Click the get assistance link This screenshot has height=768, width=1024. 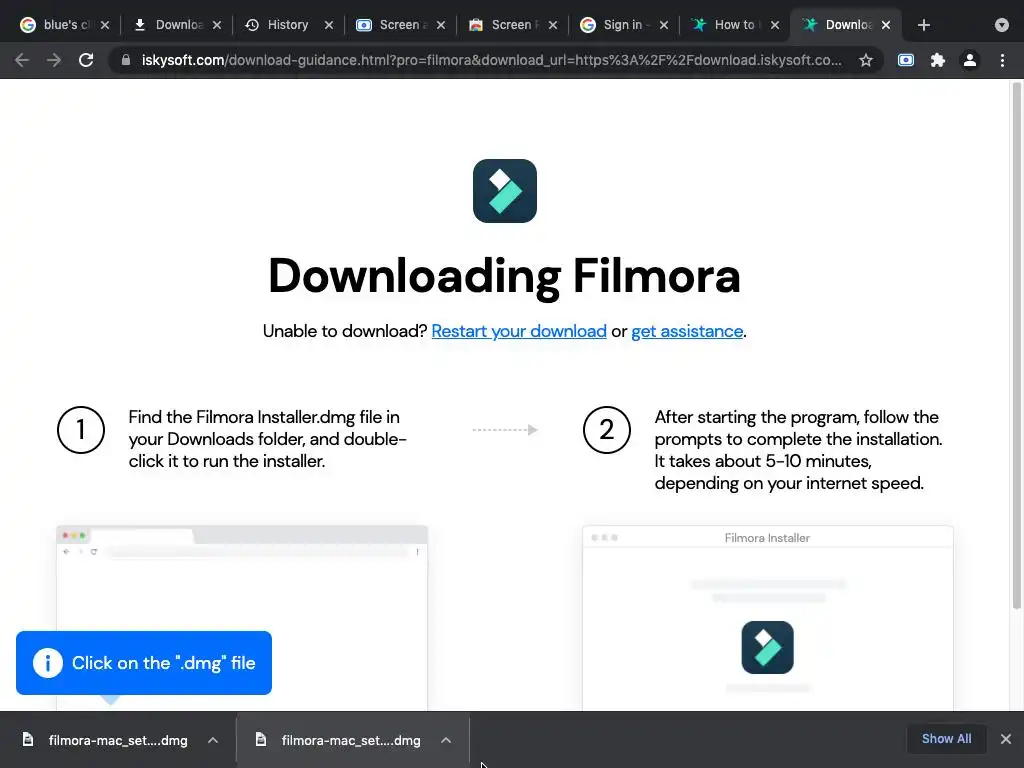coord(687,331)
